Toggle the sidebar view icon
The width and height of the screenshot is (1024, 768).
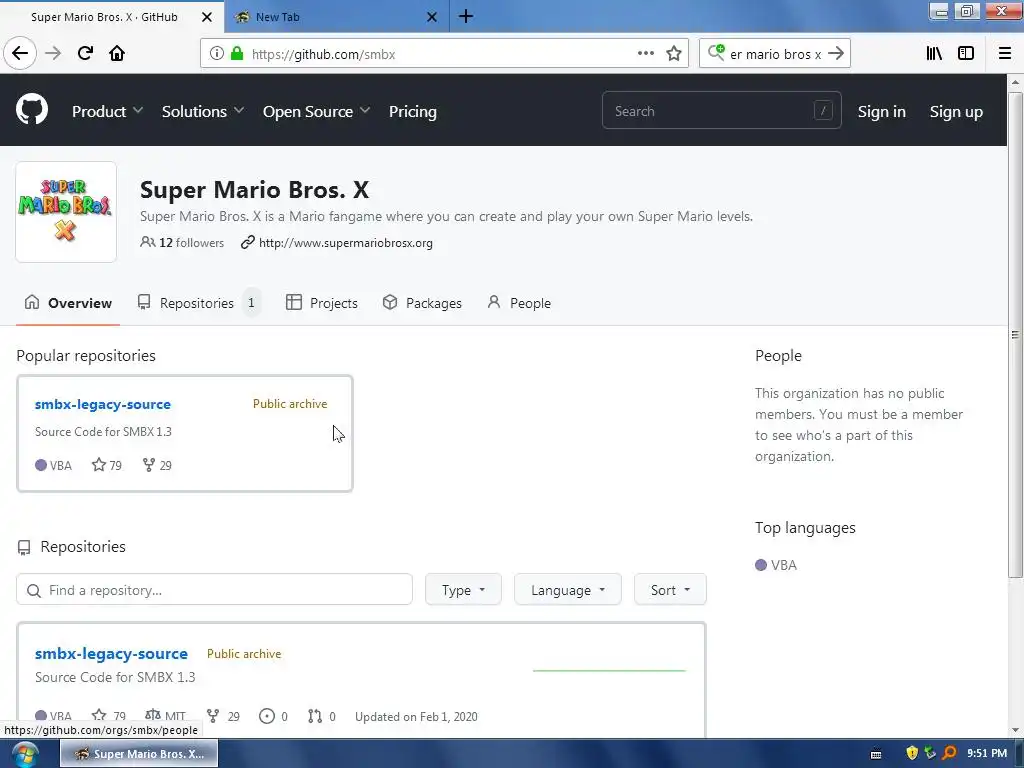pos(966,54)
